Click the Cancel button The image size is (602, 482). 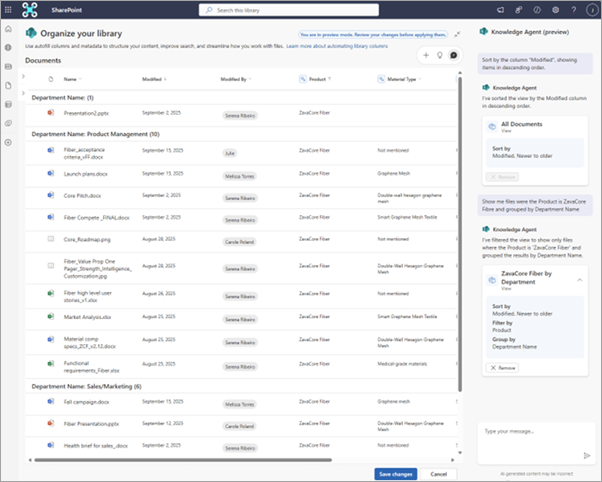pyautogui.click(x=438, y=474)
